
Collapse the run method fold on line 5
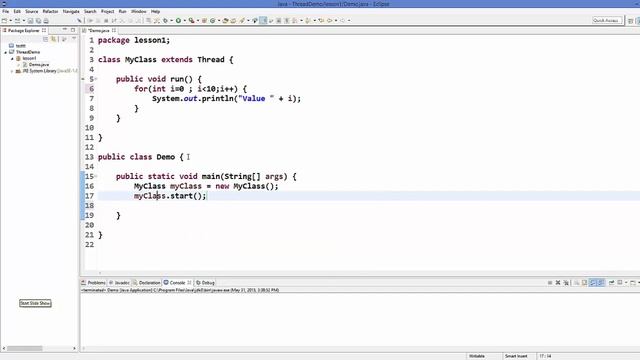click(x=96, y=79)
